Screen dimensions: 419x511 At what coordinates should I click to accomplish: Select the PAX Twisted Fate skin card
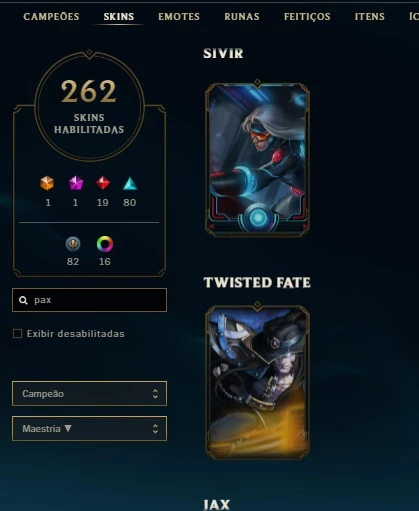click(x=257, y=382)
